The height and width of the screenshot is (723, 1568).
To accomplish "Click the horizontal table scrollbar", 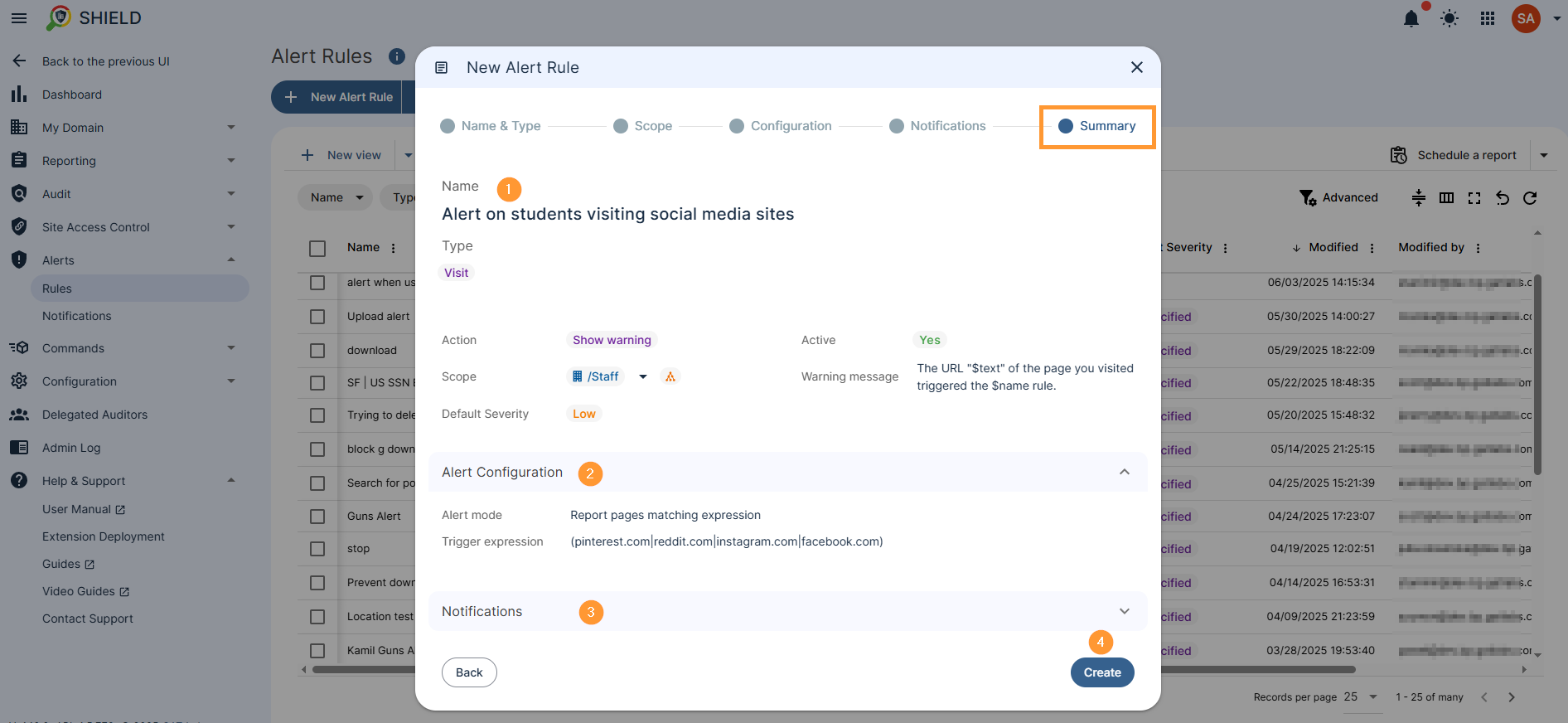I will pyautogui.click(x=833, y=669).
